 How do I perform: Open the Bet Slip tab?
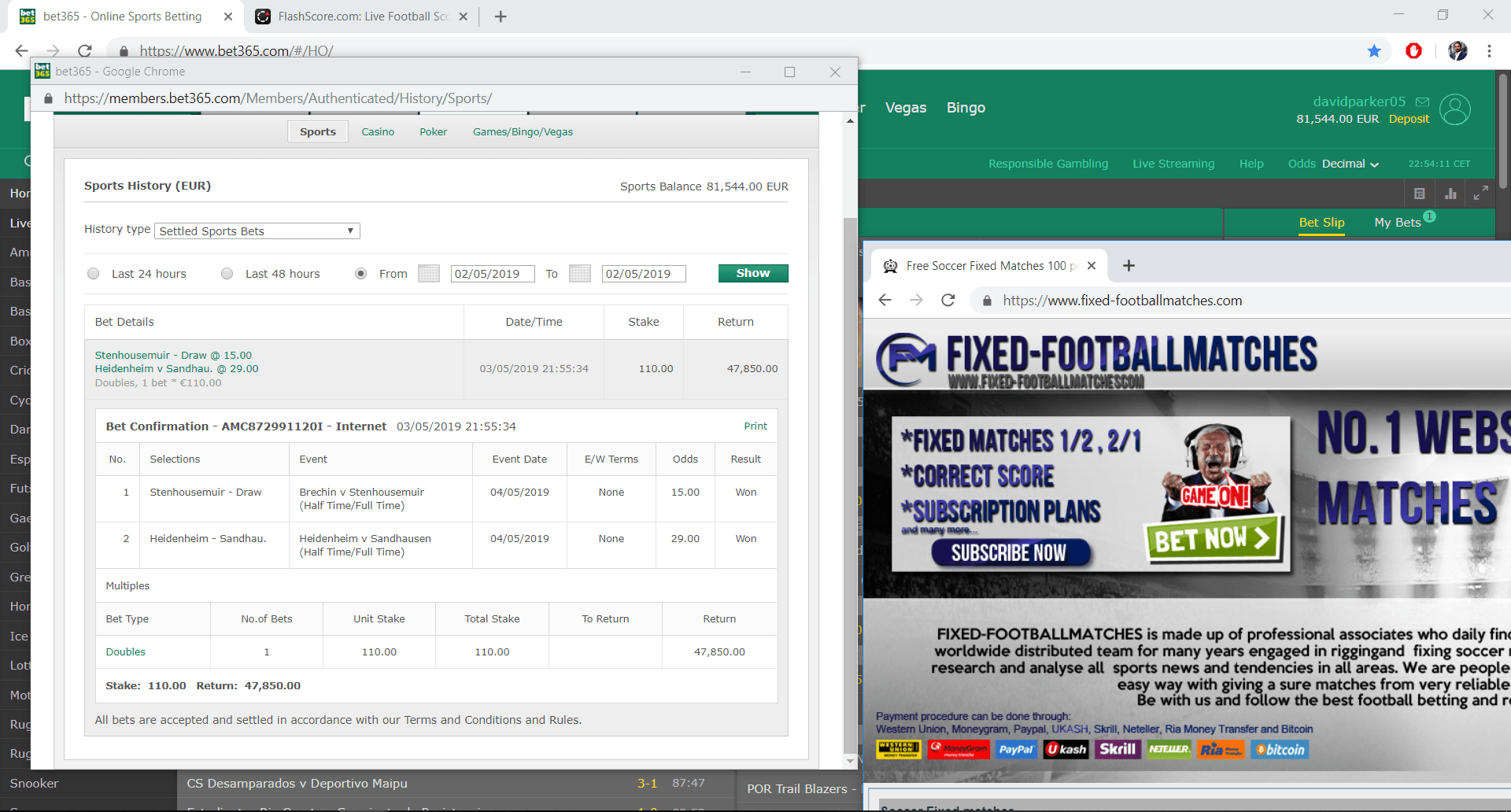[x=1322, y=223]
